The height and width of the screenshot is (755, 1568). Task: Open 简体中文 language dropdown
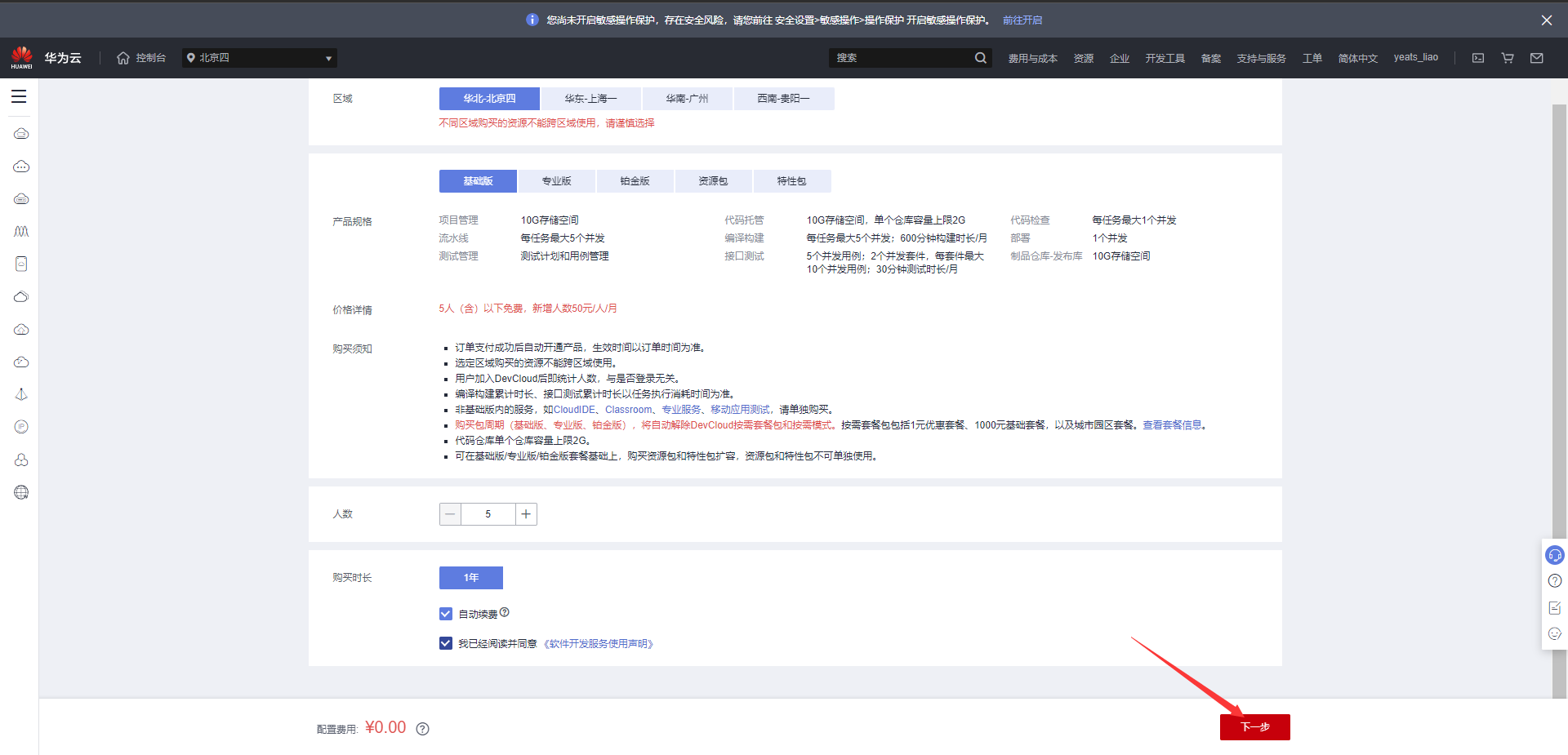[1357, 58]
